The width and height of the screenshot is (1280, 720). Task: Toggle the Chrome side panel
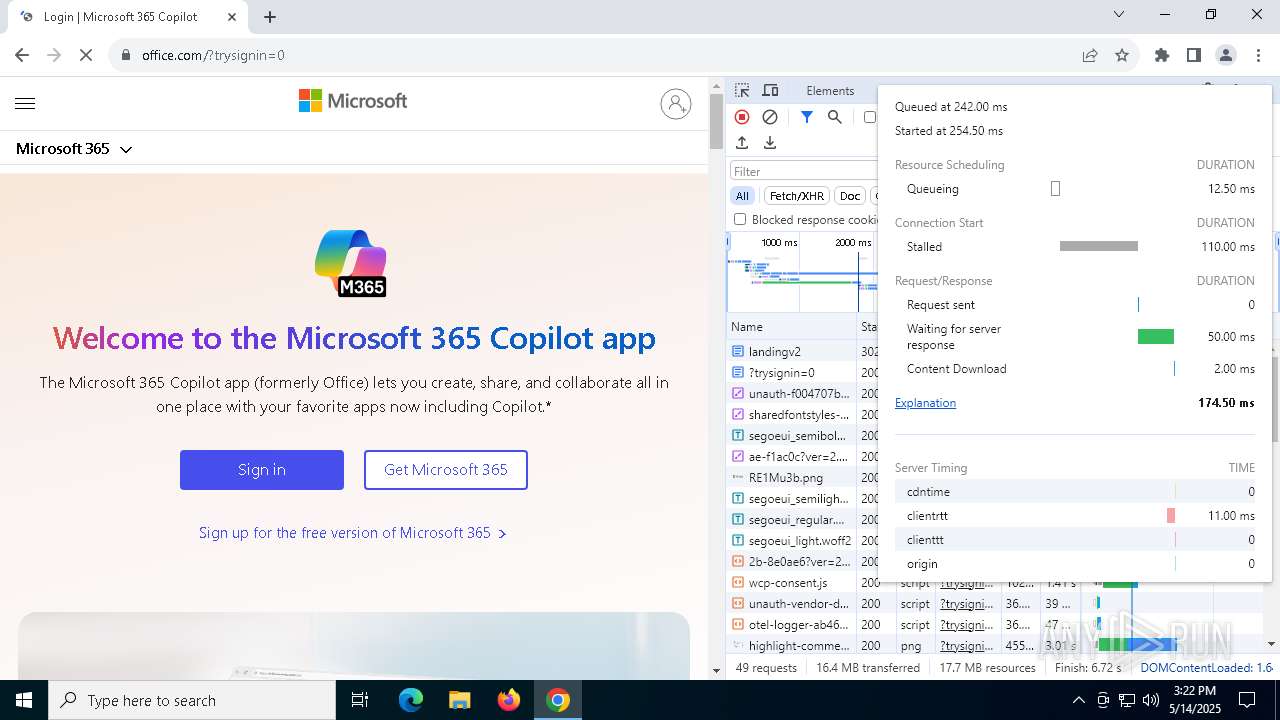[x=1194, y=55]
